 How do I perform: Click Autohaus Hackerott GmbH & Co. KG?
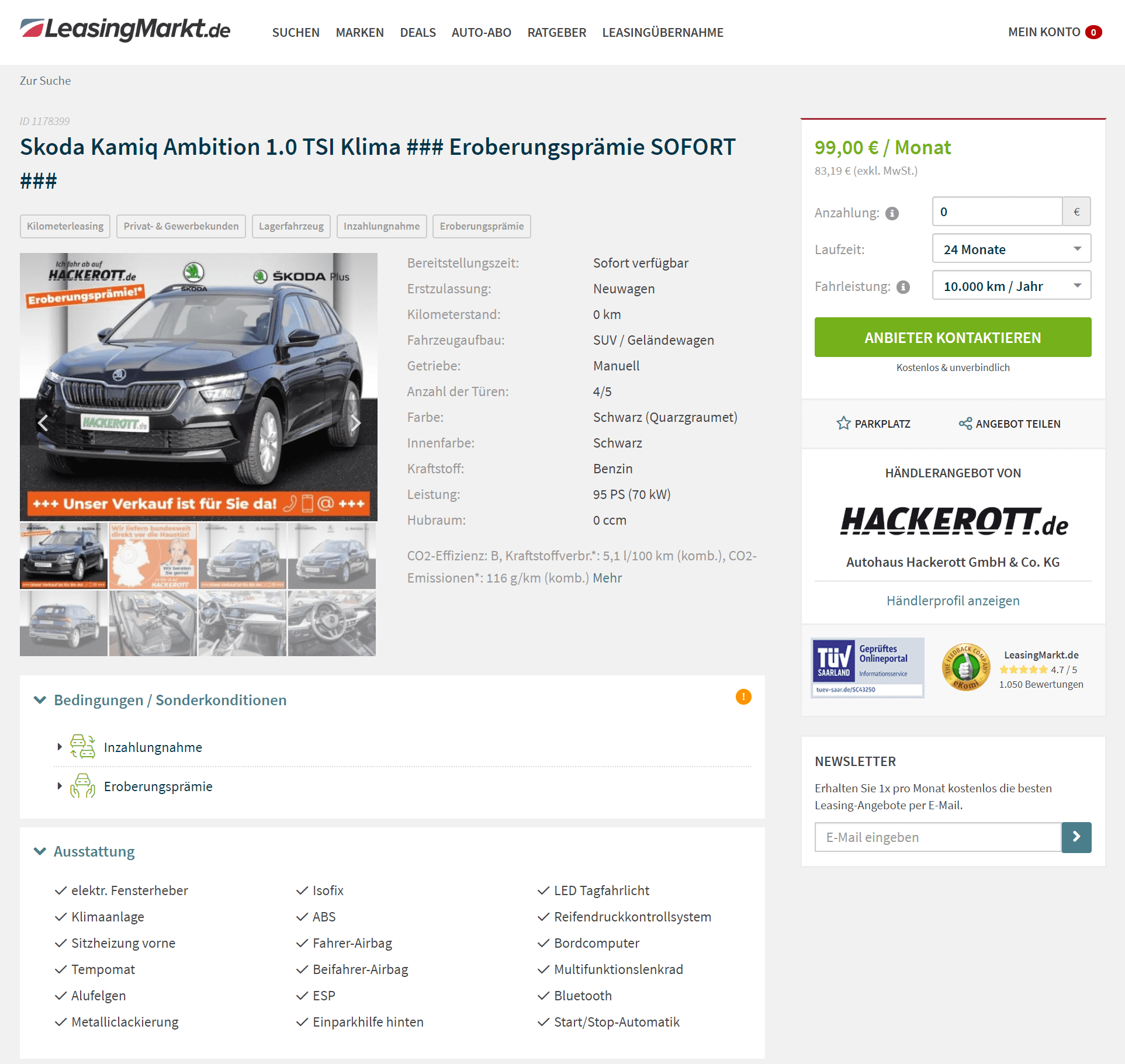click(x=953, y=562)
